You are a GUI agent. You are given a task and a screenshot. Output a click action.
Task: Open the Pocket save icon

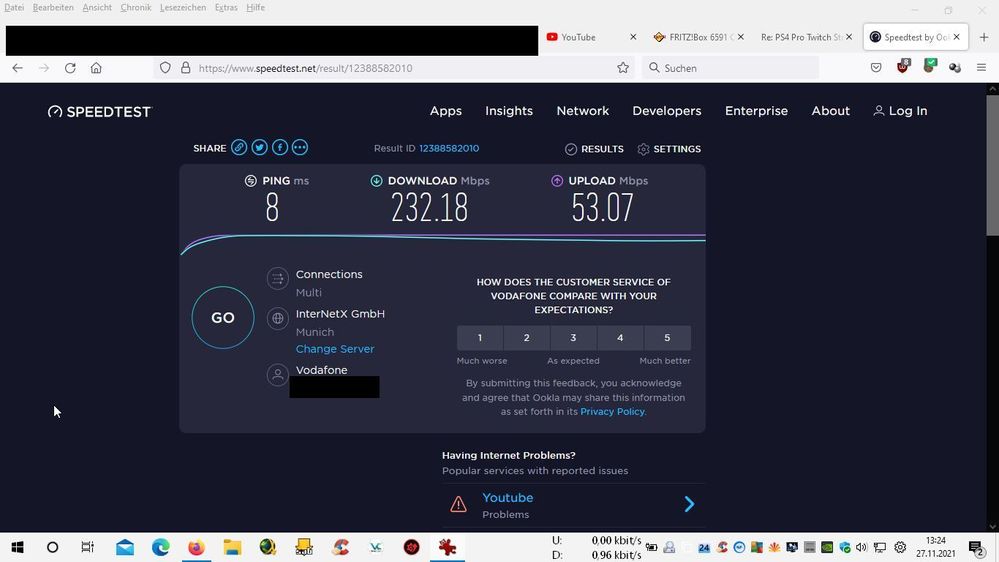[876, 68]
